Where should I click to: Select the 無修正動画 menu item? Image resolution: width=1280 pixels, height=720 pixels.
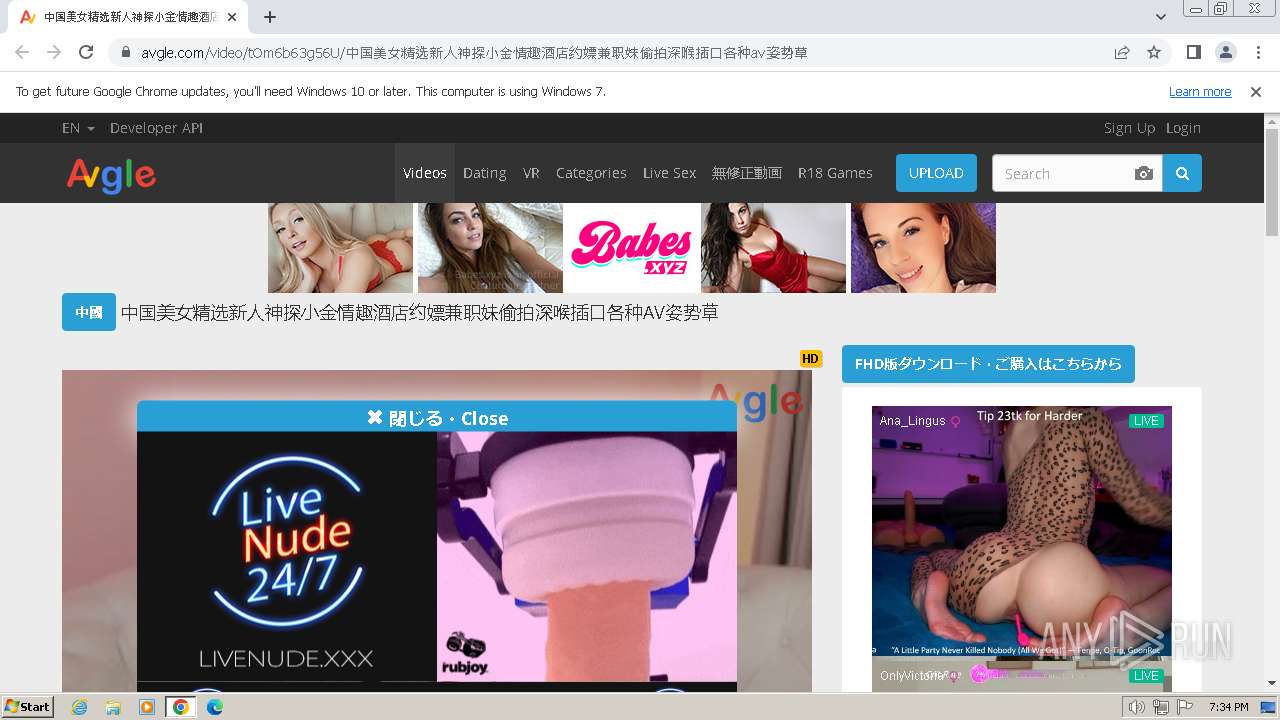coord(747,173)
